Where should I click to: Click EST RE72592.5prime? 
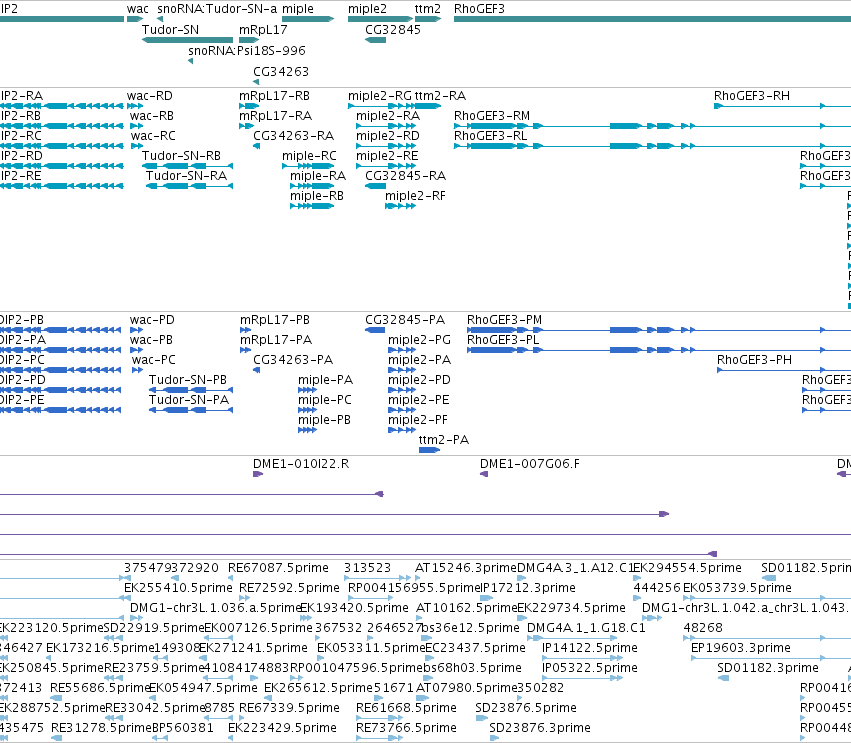click(289, 588)
